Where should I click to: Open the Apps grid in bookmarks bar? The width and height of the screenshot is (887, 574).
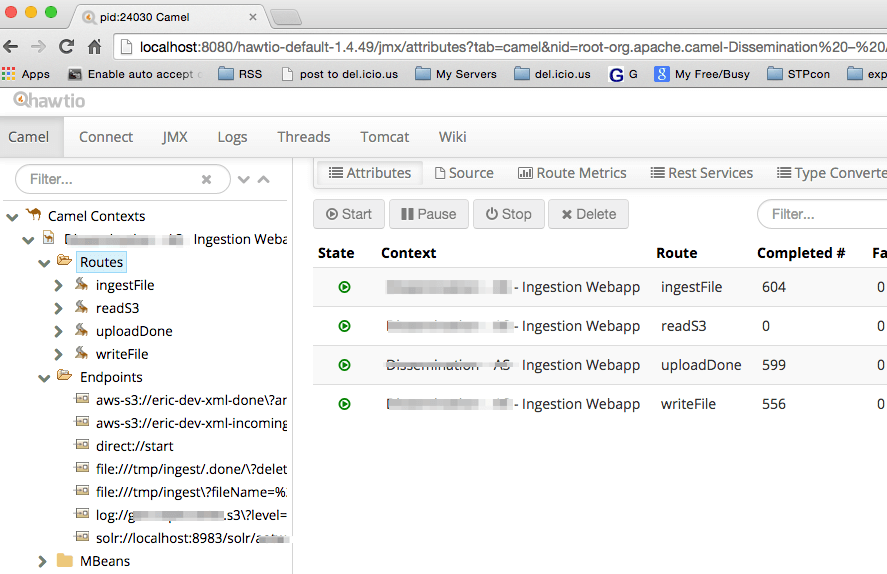[25, 74]
